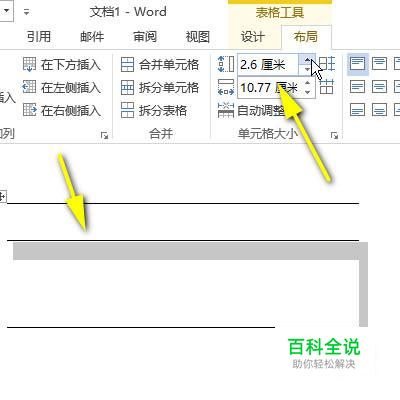Click 拆分表格 split table button
This screenshot has height=400, width=400.
[154, 110]
